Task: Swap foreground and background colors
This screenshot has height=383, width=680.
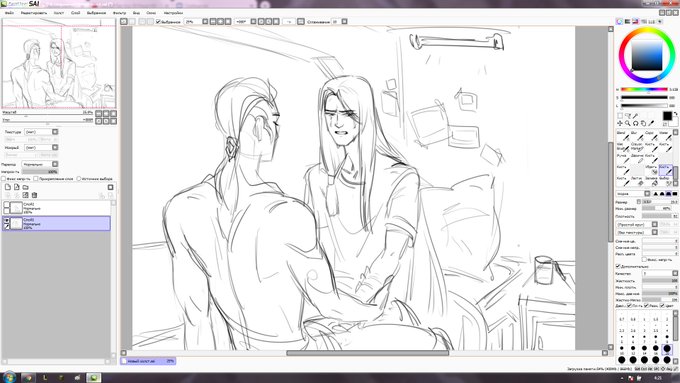Action: (x=675, y=114)
